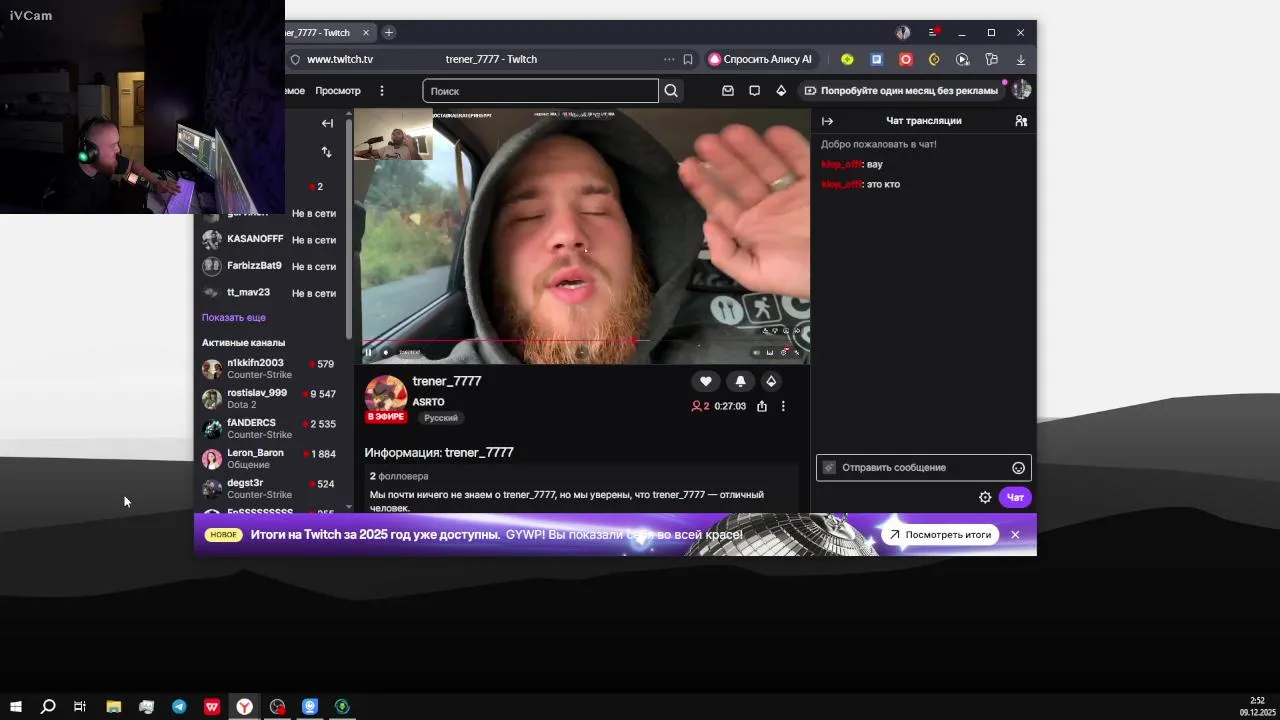
Task: Open Windows taskbar search
Action: tap(47, 707)
